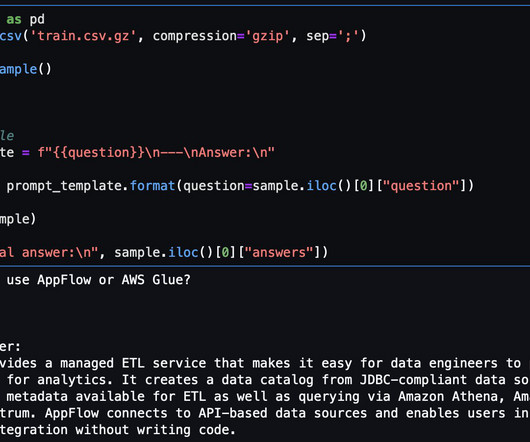
Task: Click the 'as' keyword in import line
Action: tap(14, 19)
